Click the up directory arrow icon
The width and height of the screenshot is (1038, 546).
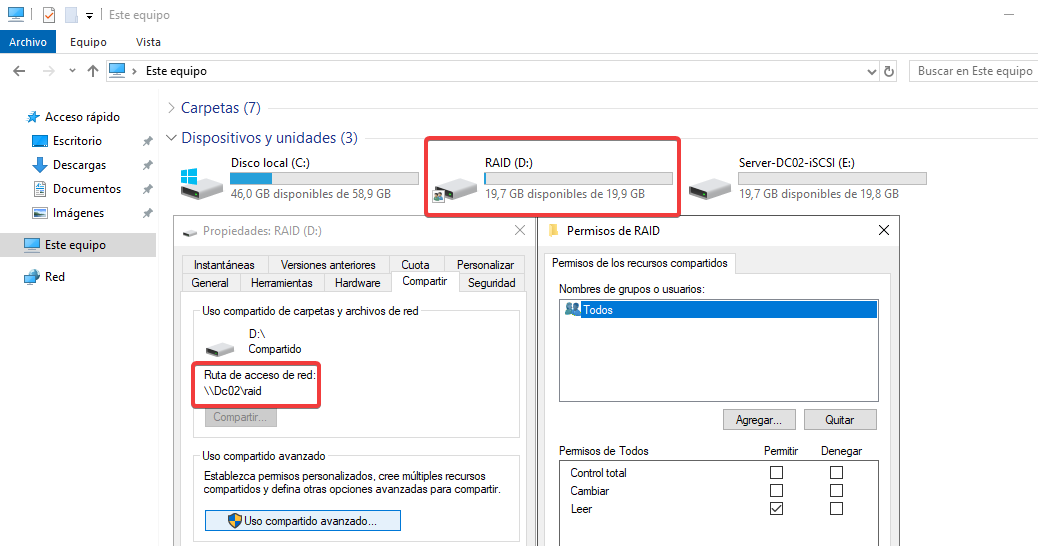coord(93,71)
